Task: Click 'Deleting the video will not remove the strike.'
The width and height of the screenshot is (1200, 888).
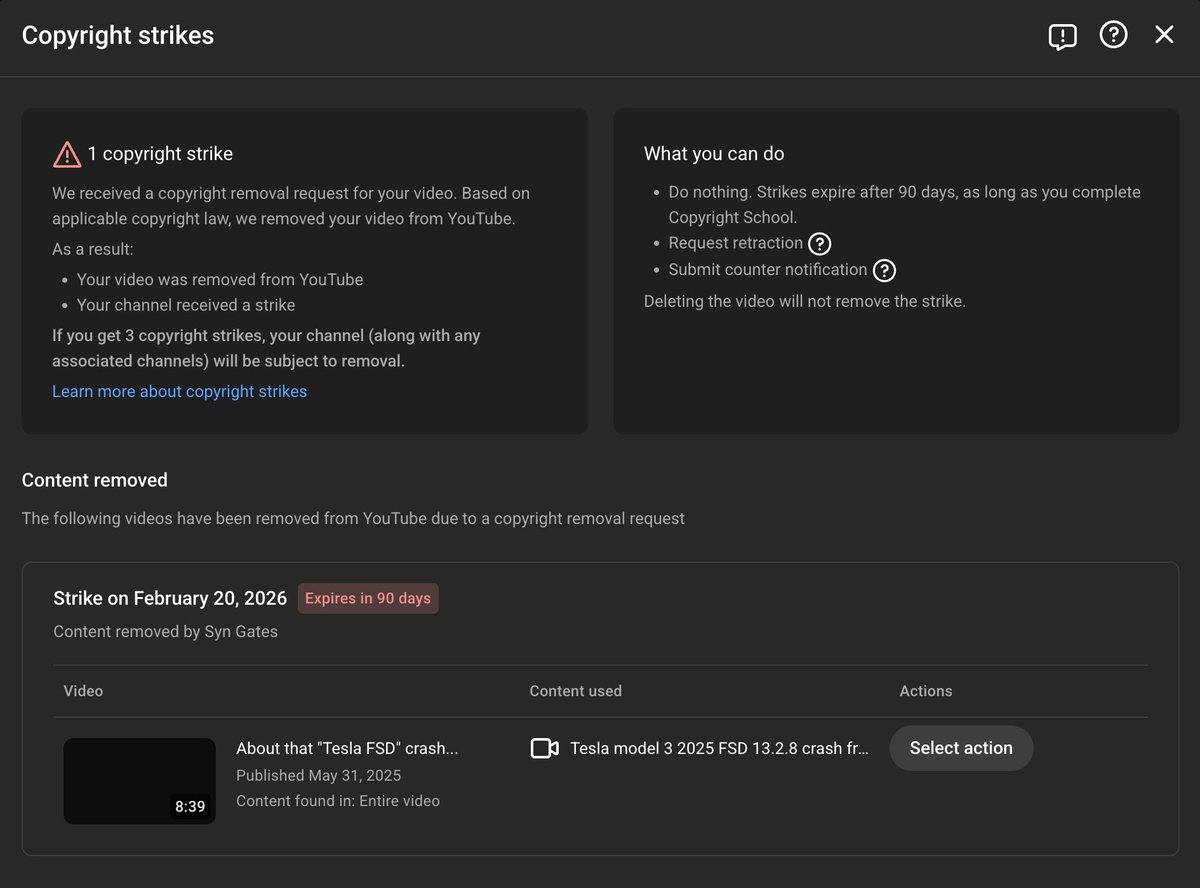Action: 805,301
